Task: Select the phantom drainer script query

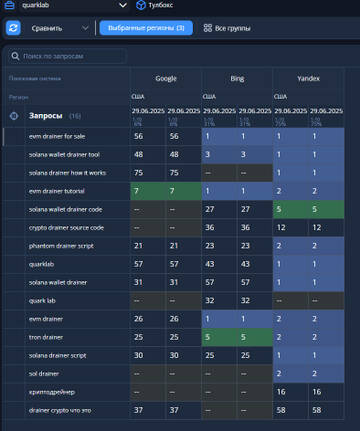Action: 61,246
